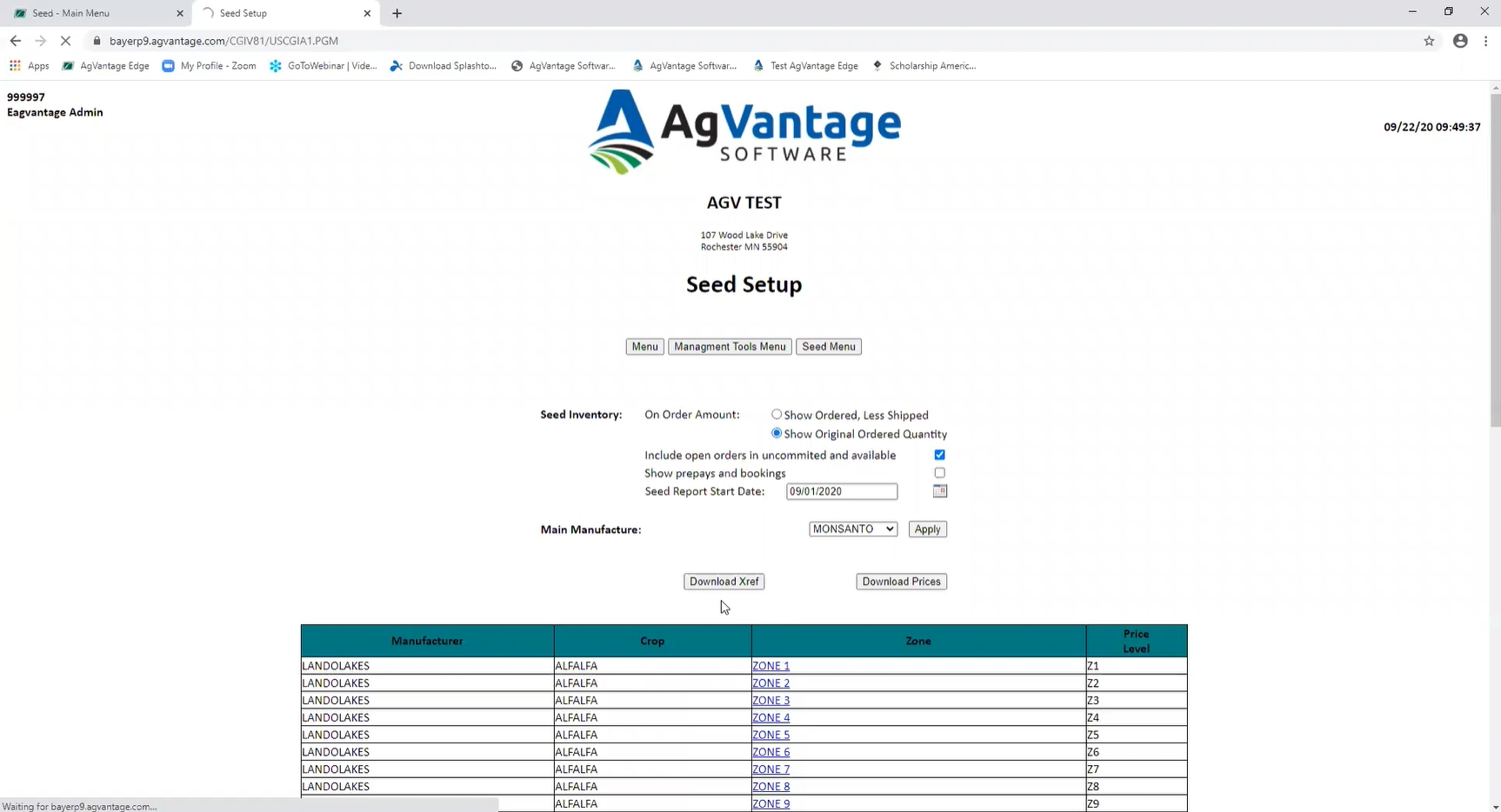
Task: Open the ZONE 8 link
Action: [x=771, y=787]
